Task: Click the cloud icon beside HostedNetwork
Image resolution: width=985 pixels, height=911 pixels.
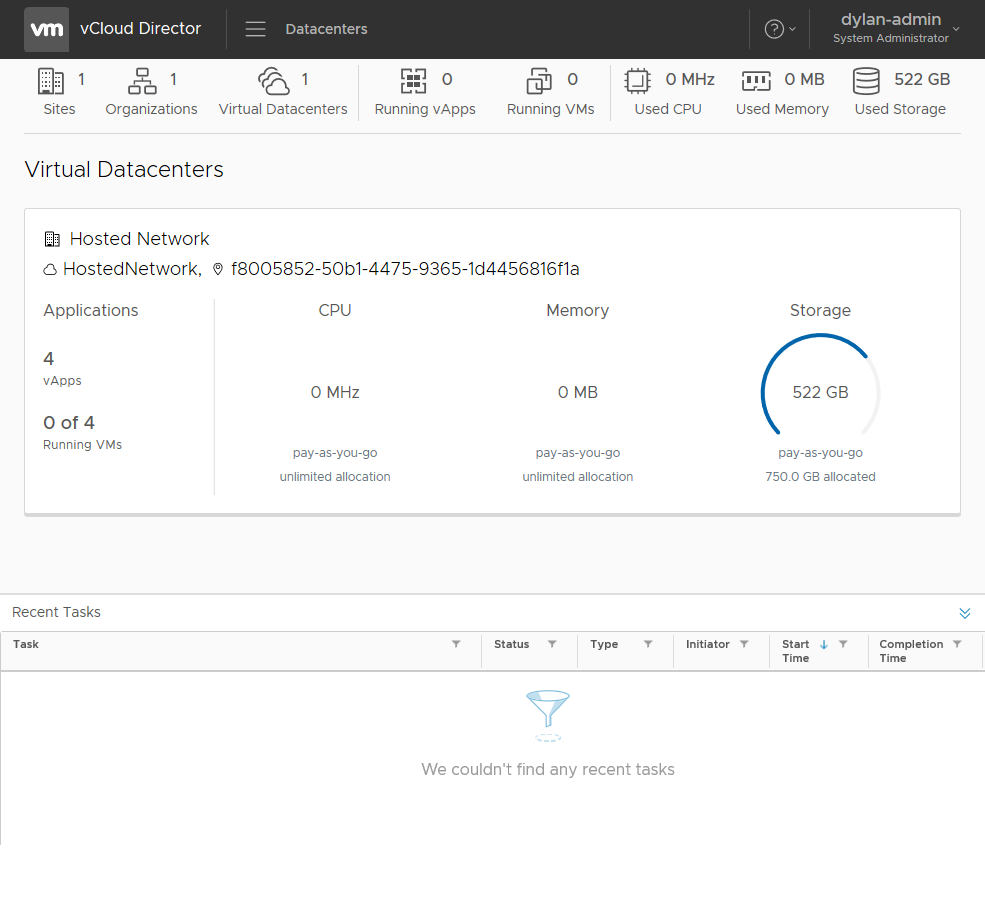Action: tap(50, 270)
